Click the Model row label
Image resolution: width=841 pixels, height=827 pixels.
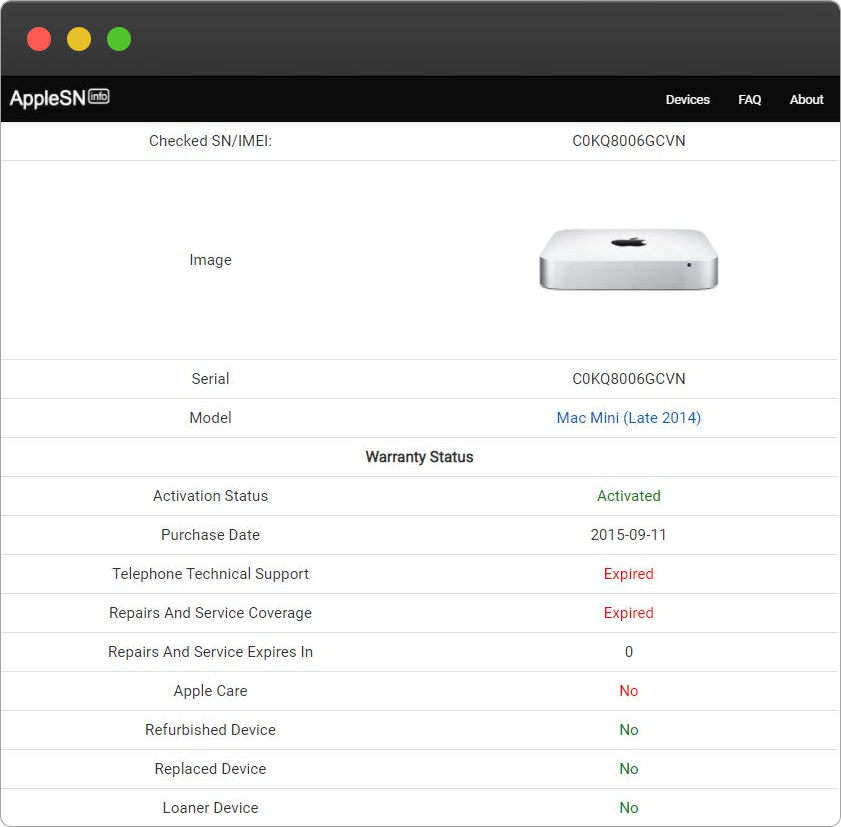(210, 418)
